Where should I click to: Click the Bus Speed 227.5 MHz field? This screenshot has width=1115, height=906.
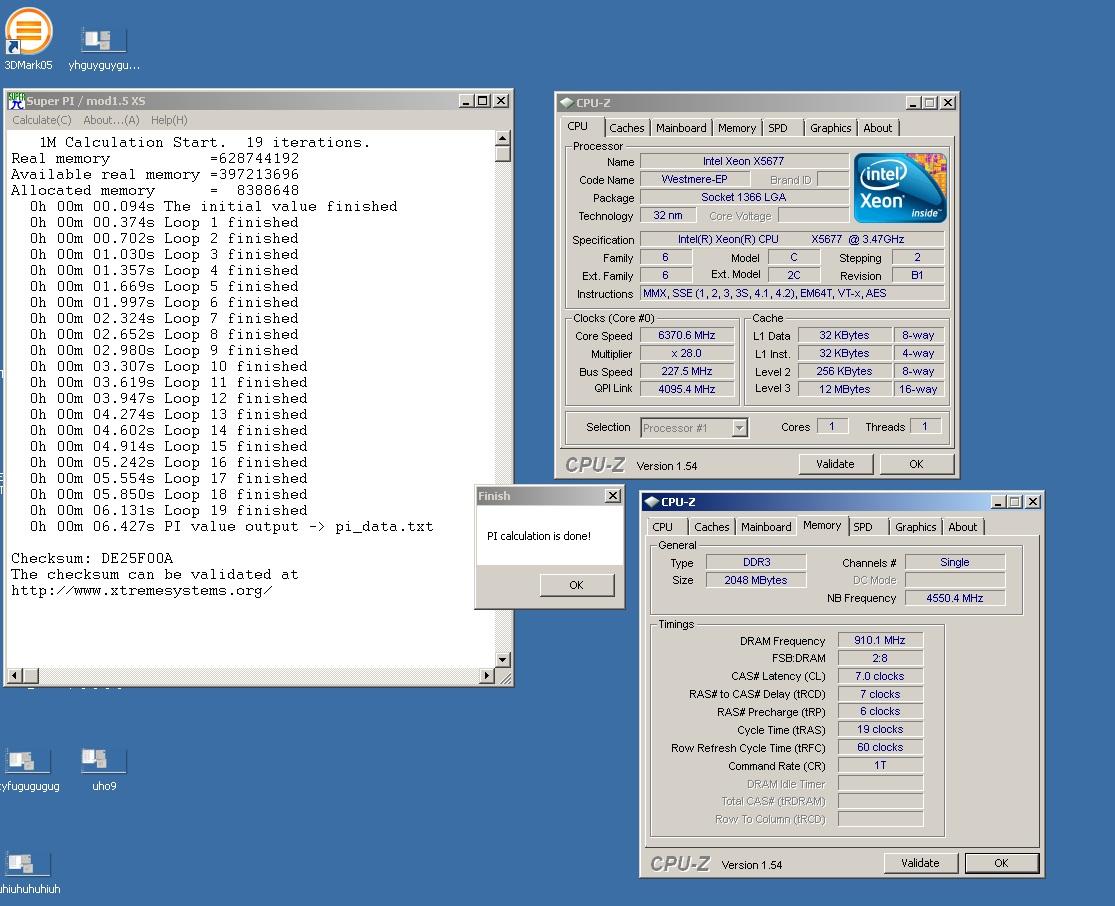pyautogui.click(x=687, y=371)
